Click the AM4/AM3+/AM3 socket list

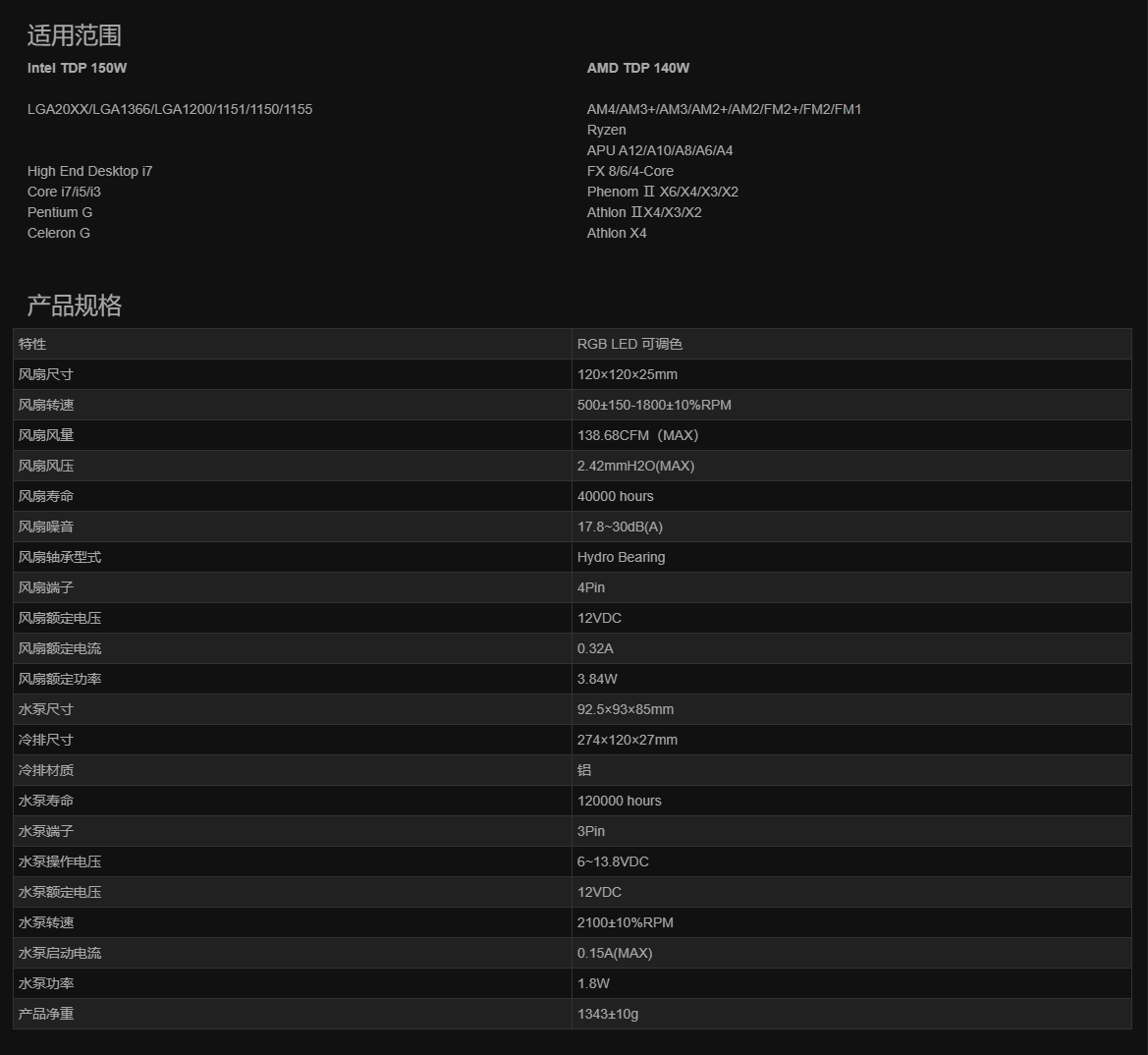click(724, 109)
